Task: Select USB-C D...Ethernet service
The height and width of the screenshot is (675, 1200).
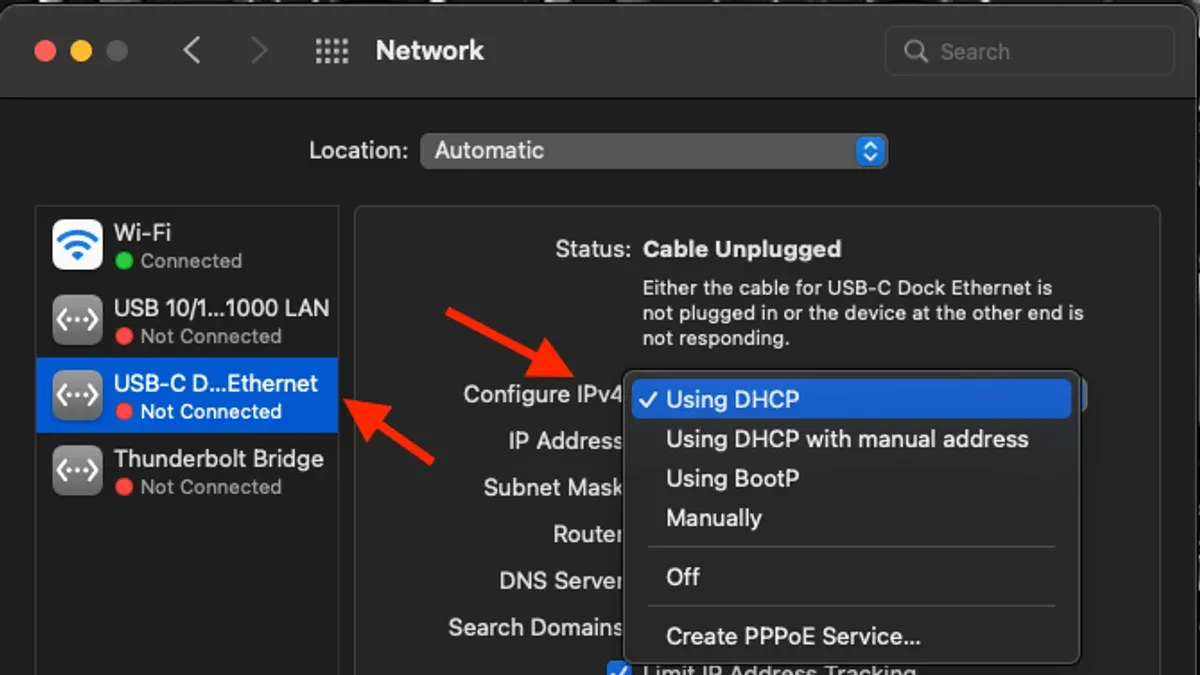Action: click(187, 395)
